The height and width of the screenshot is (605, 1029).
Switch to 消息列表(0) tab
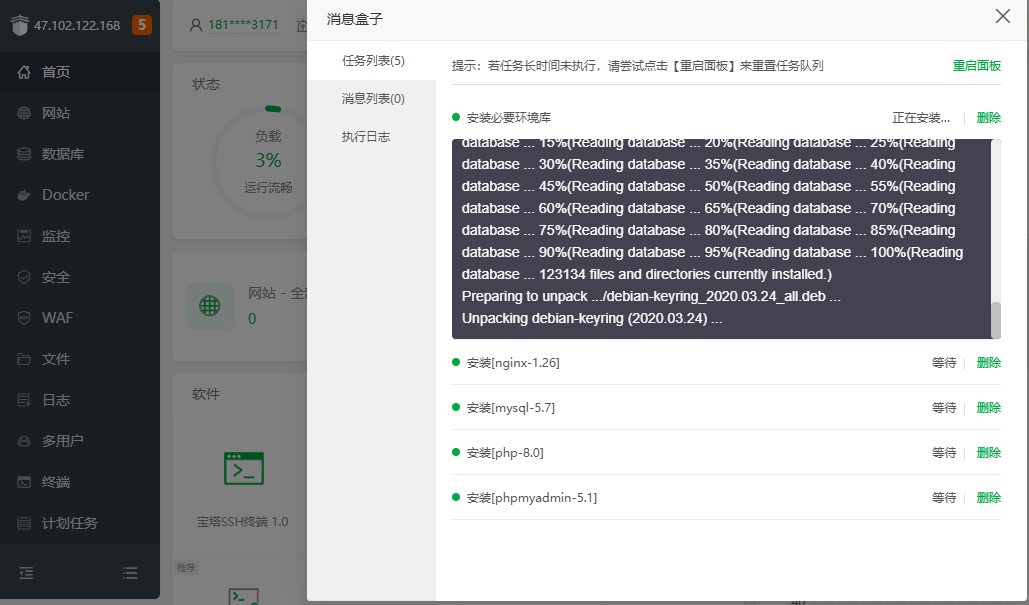pos(372,98)
